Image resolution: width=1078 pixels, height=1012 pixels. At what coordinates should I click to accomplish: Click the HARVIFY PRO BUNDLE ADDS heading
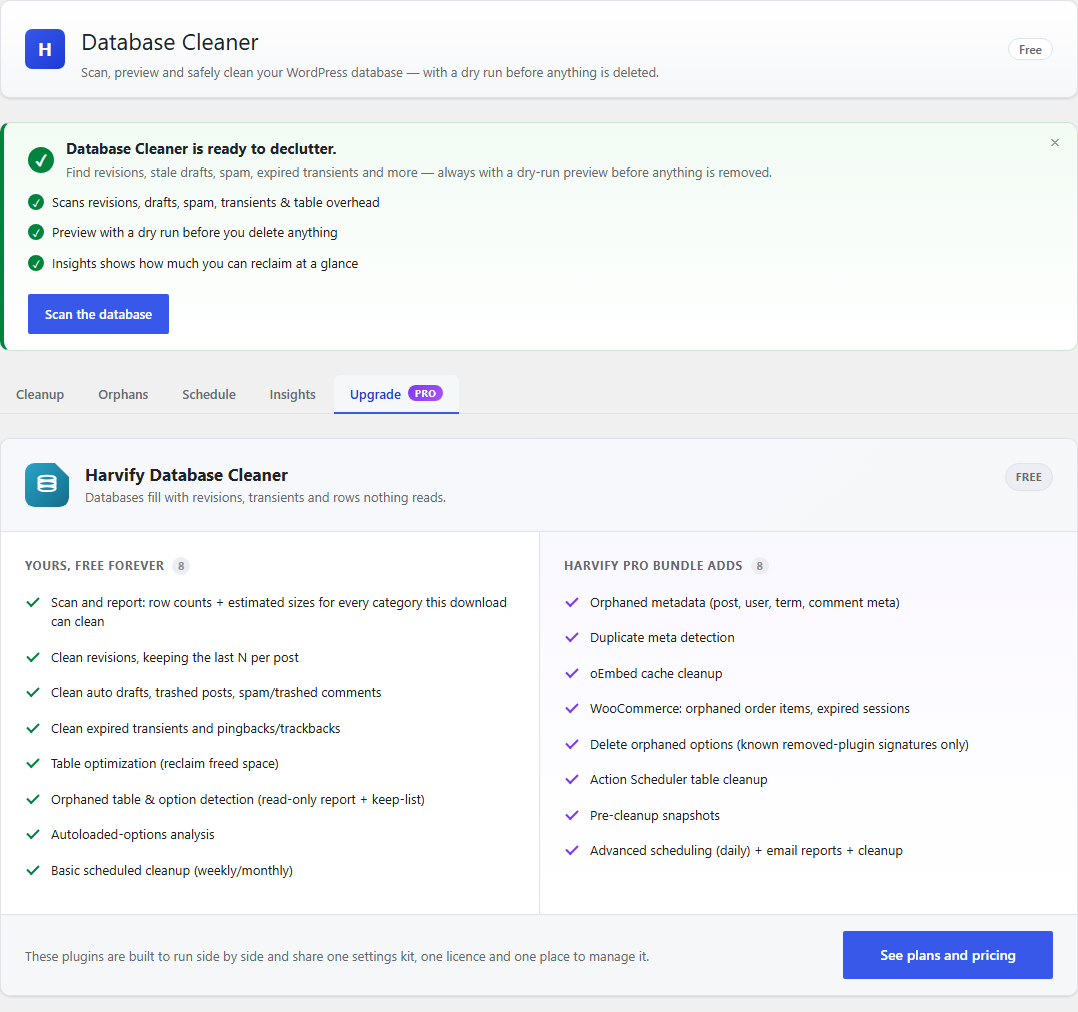(x=653, y=566)
